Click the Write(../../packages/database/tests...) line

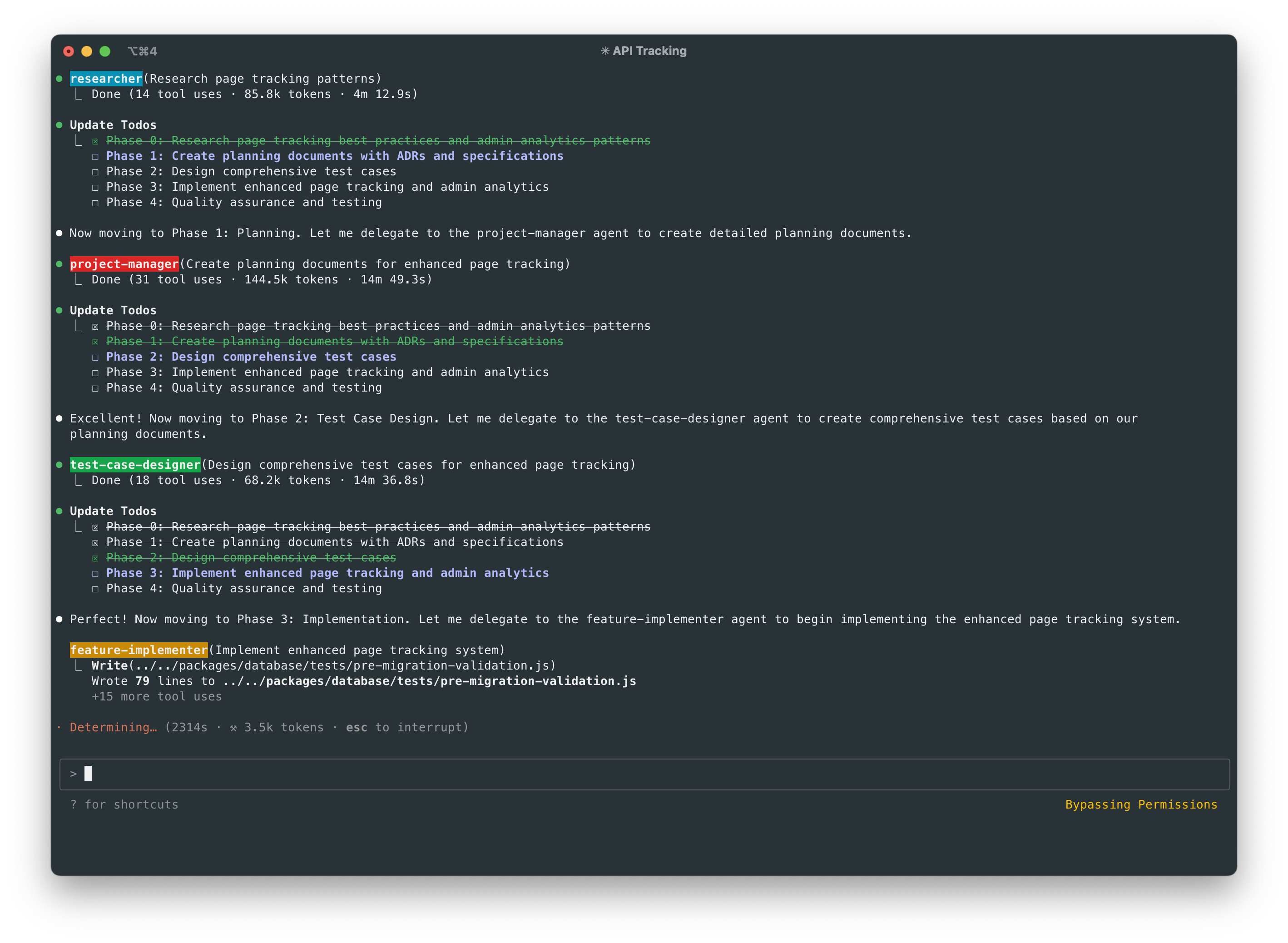(323, 665)
